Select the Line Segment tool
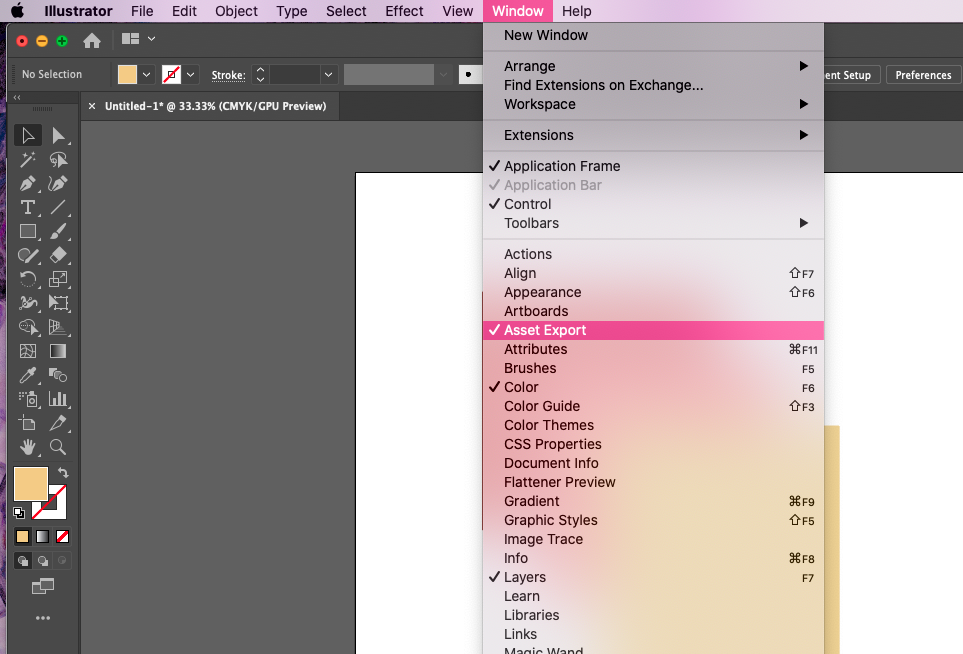Viewport: 963px width, 654px height. (58, 208)
